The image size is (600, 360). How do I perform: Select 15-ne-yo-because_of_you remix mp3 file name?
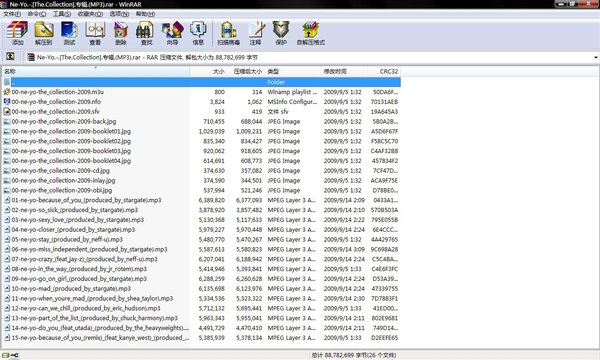point(100,338)
